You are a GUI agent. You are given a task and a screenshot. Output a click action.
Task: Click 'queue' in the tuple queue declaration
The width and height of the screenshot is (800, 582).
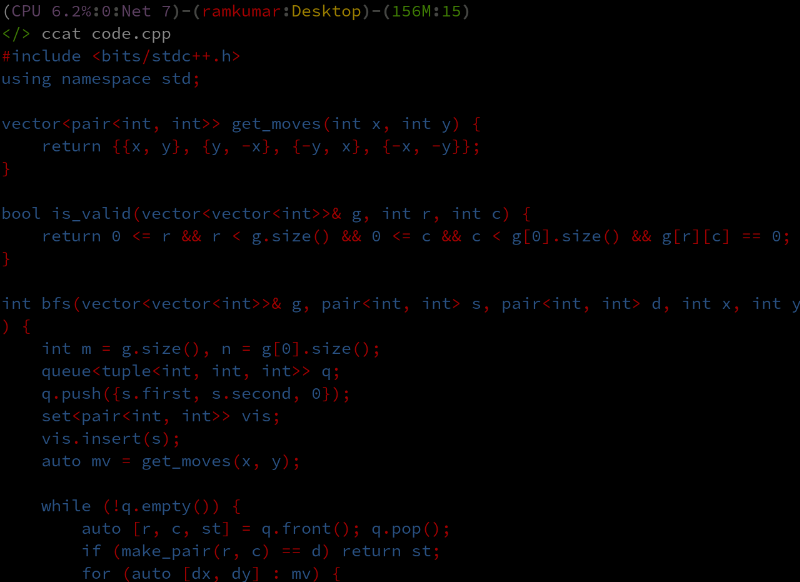click(x=66, y=372)
